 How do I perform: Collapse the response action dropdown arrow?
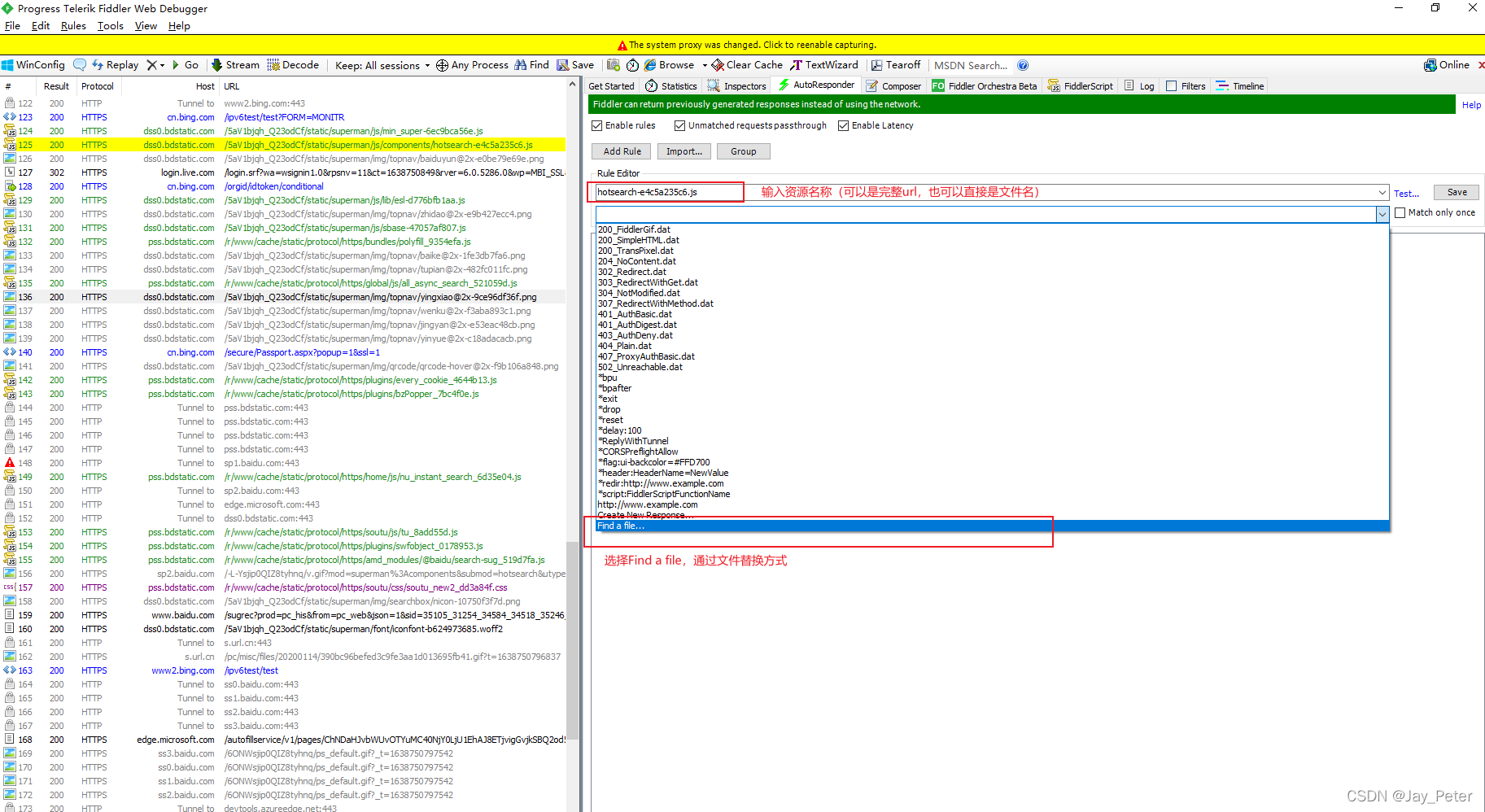(x=1382, y=214)
